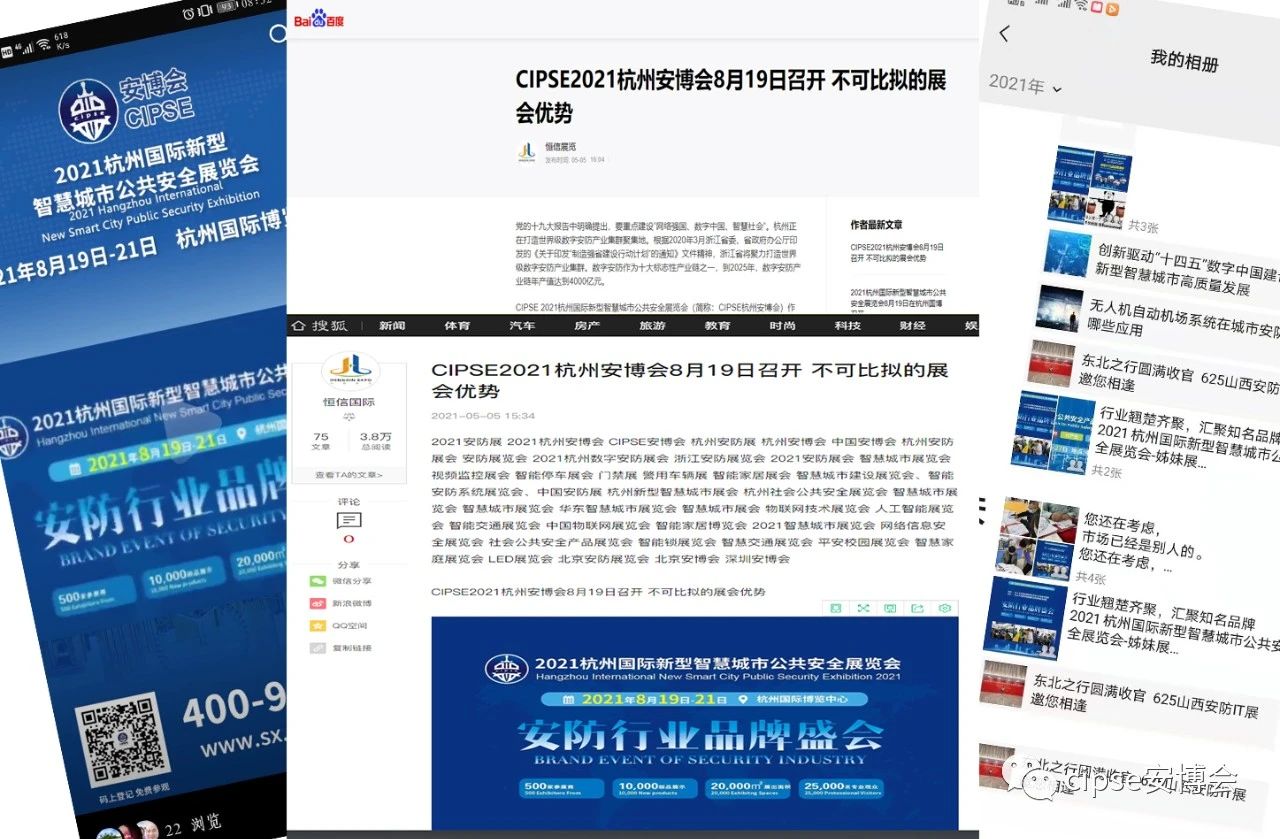The width and height of the screenshot is (1280, 839).
Task: Click the share icon on image toolbar
Action: [x=916, y=608]
